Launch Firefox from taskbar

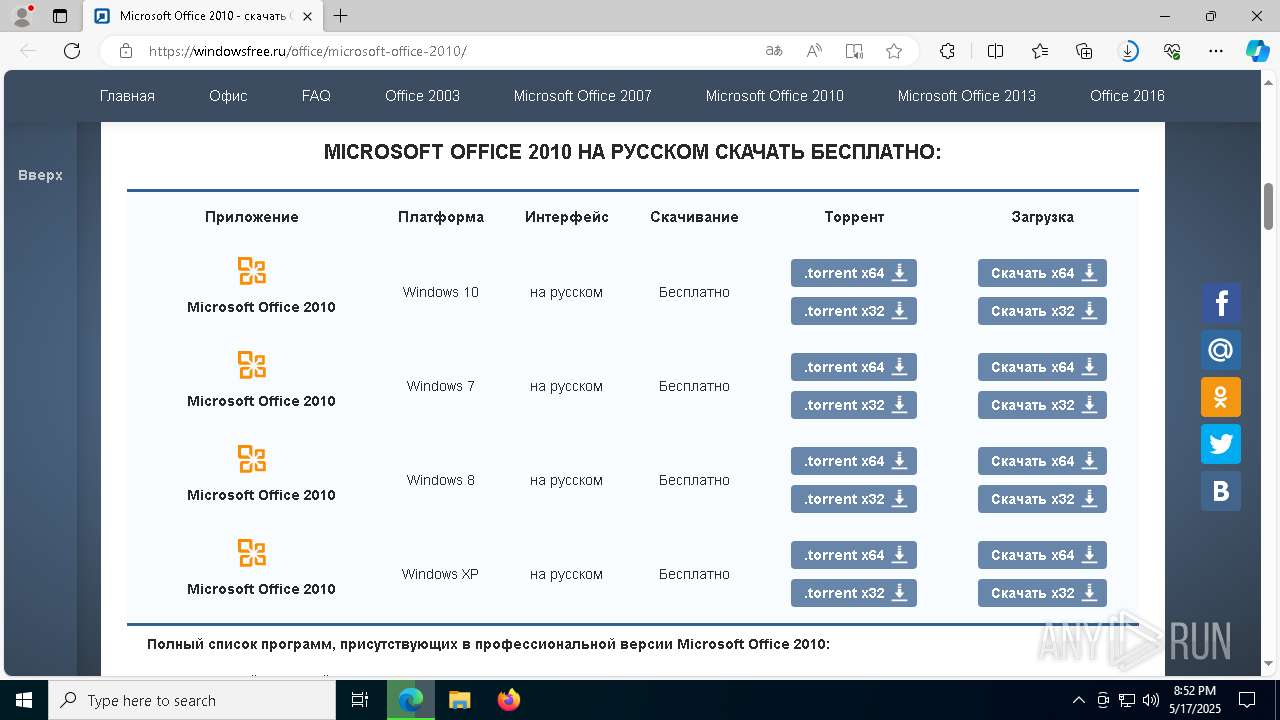click(509, 700)
